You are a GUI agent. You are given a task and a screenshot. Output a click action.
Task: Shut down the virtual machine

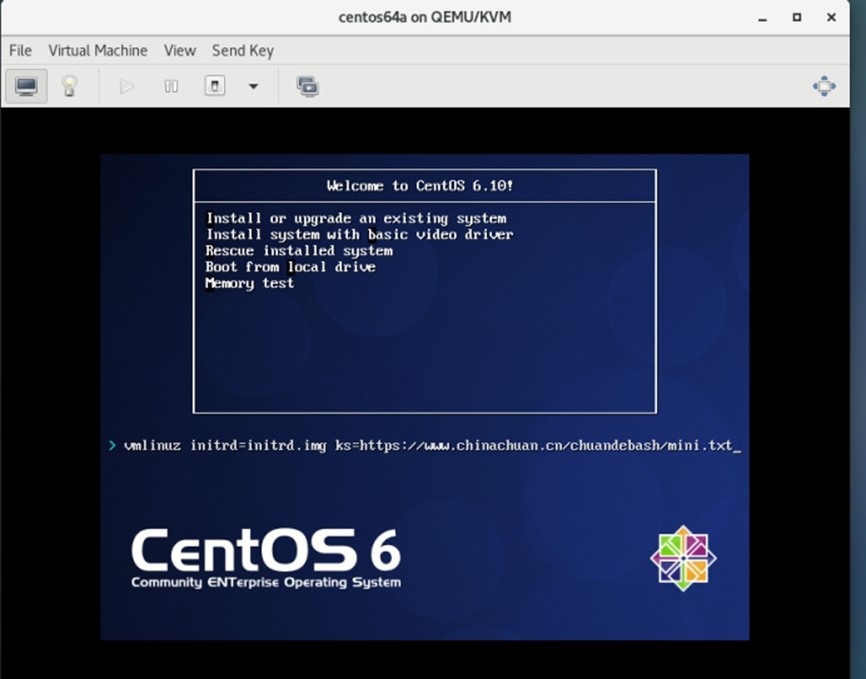(x=215, y=86)
